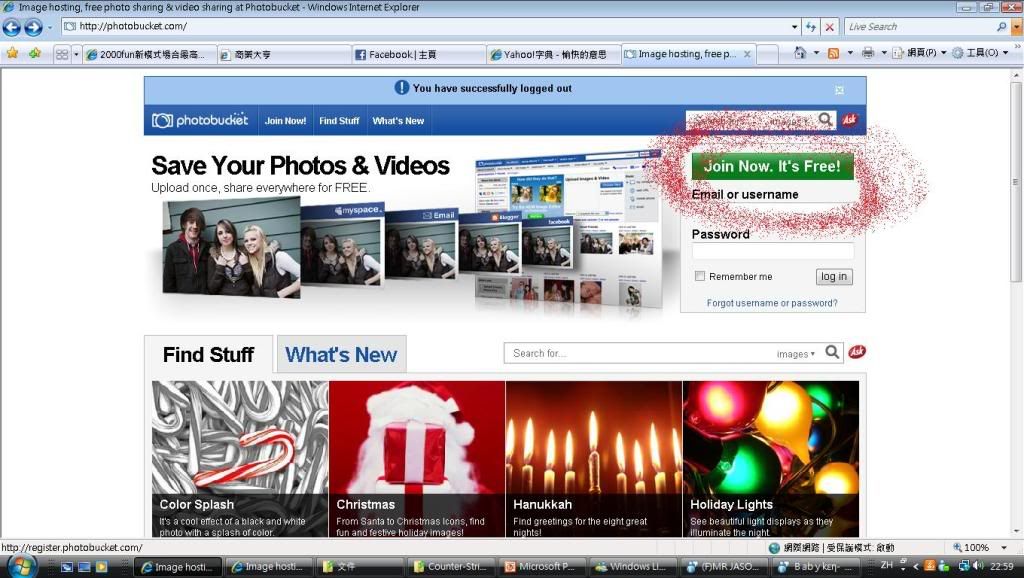Go forward with the browser Forward arrow
Screen dimensions: 1024x578
pyautogui.click(x=33, y=27)
